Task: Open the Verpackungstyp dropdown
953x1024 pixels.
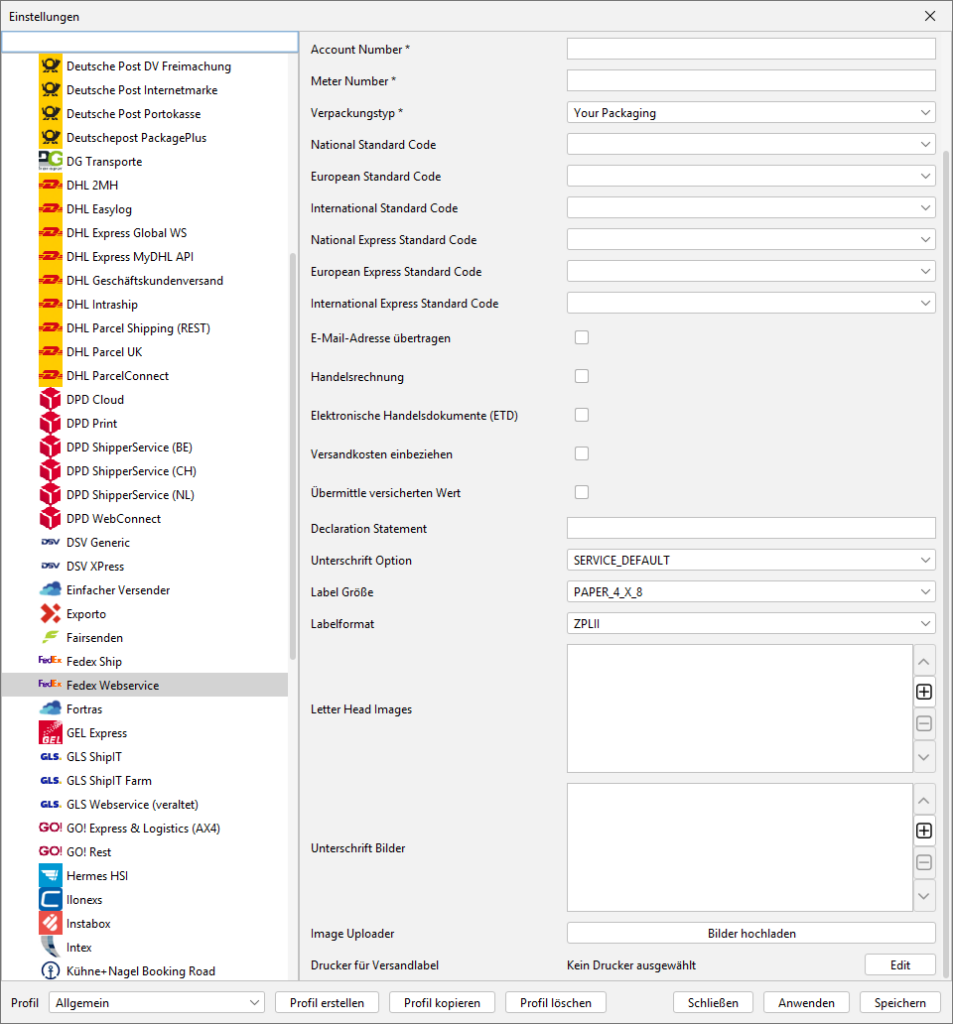Action: (751, 113)
